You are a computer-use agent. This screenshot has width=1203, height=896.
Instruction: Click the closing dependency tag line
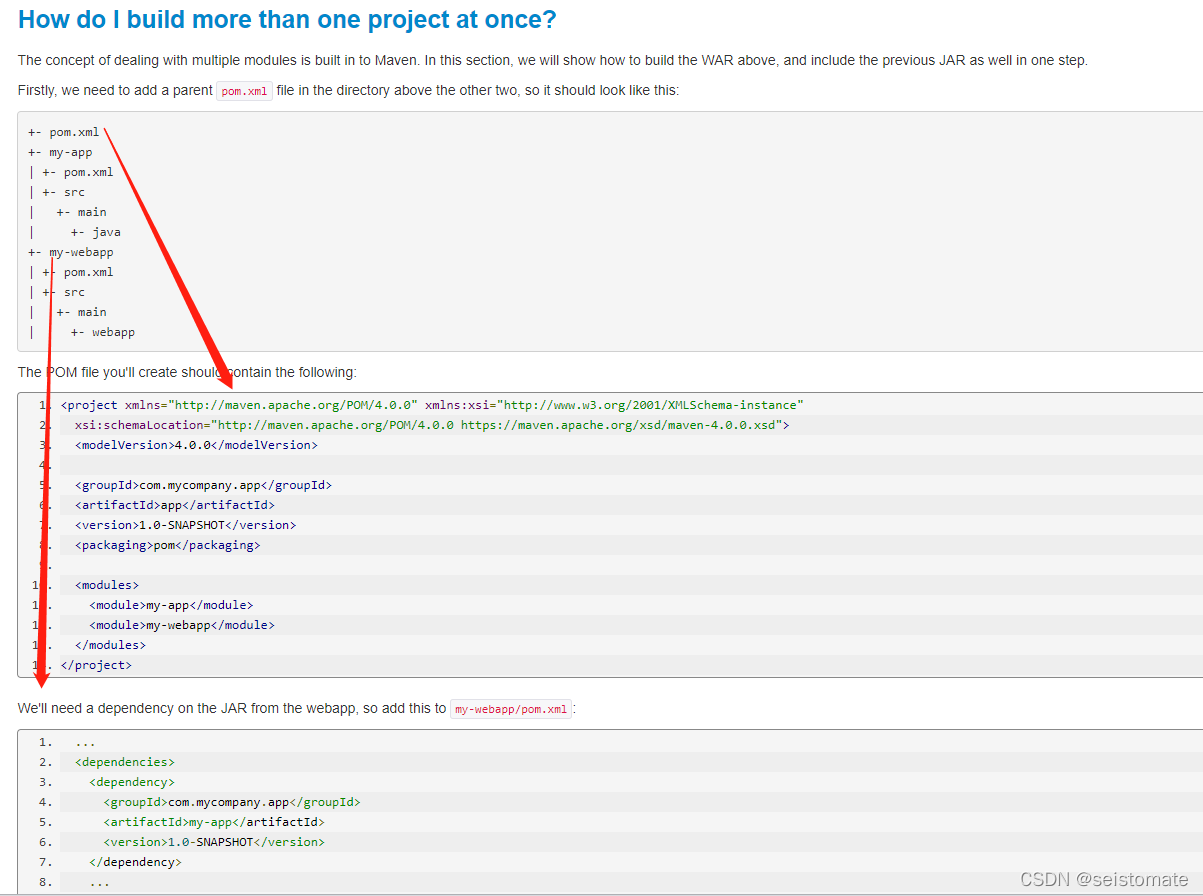[135, 862]
